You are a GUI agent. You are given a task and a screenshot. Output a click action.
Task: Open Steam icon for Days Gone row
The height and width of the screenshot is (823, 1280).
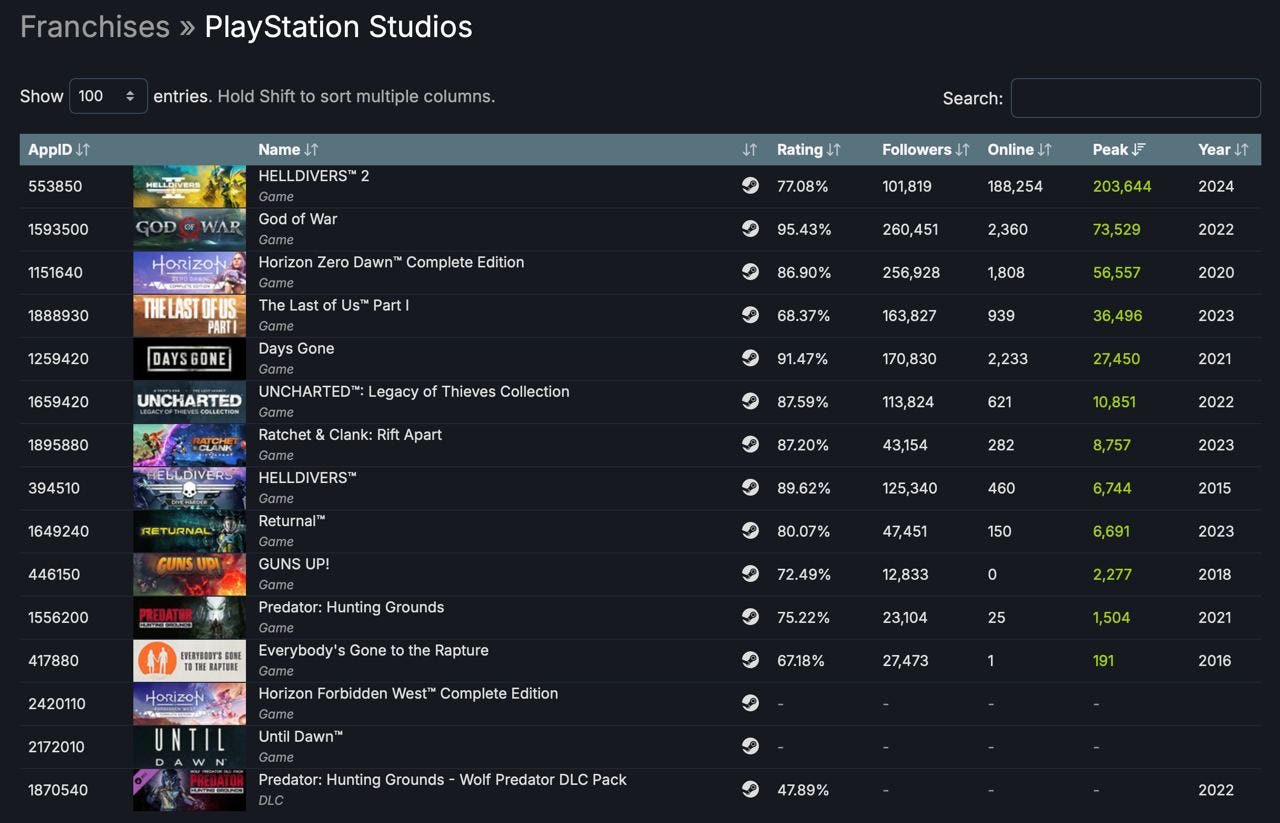click(750, 358)
